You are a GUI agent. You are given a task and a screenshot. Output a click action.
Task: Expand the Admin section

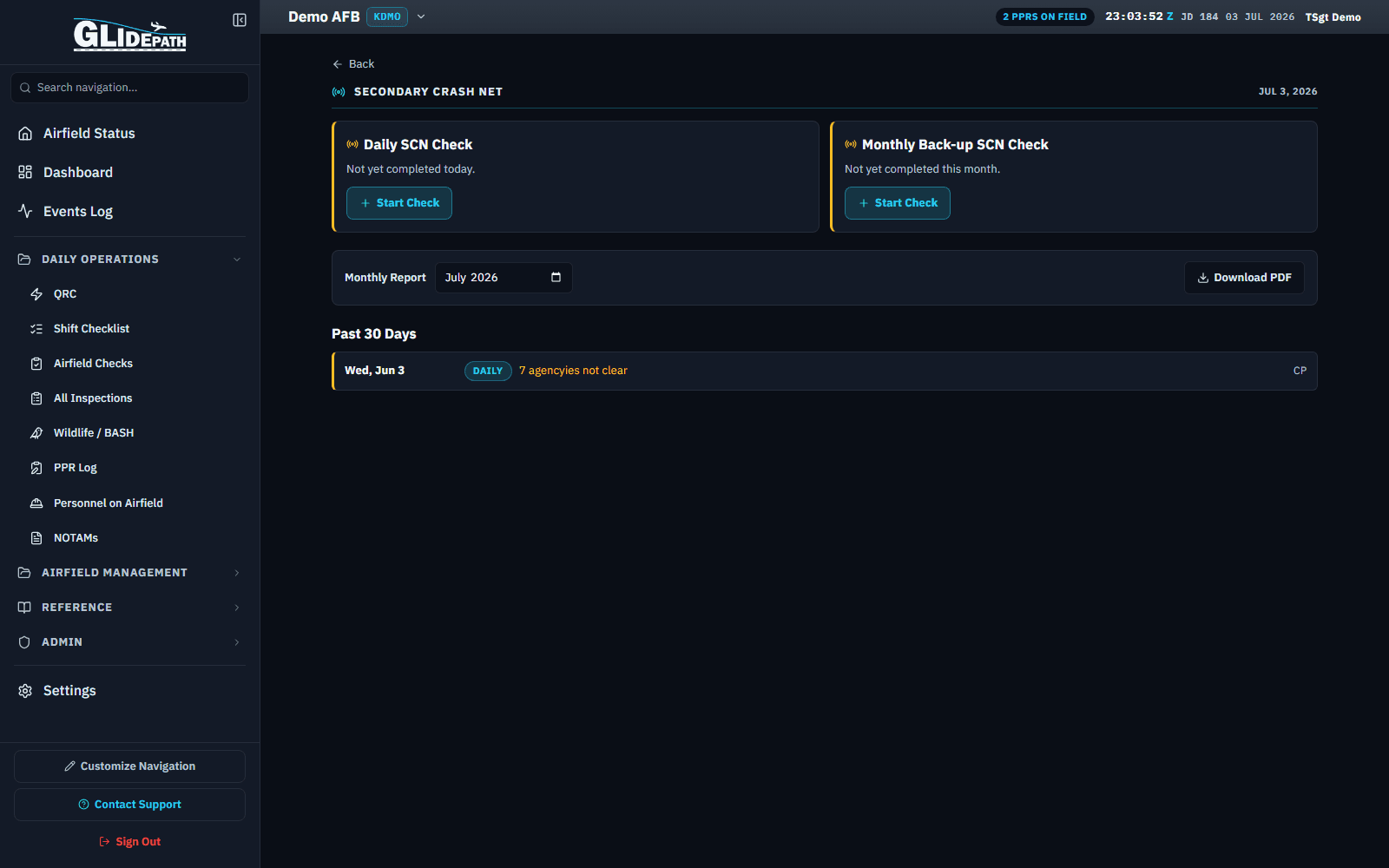click(129, 642)
